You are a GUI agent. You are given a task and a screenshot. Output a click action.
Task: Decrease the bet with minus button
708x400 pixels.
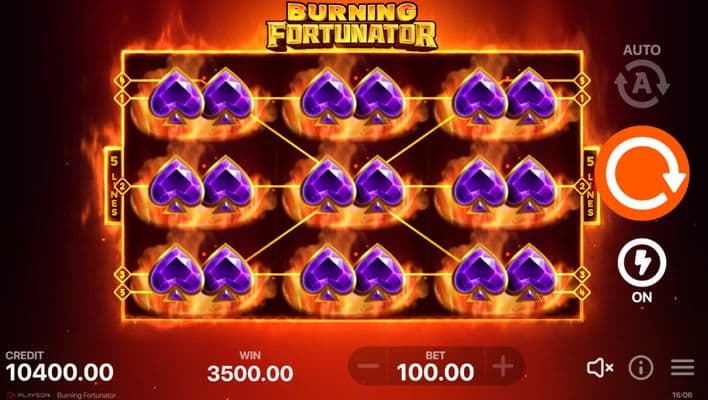(368, 366)
